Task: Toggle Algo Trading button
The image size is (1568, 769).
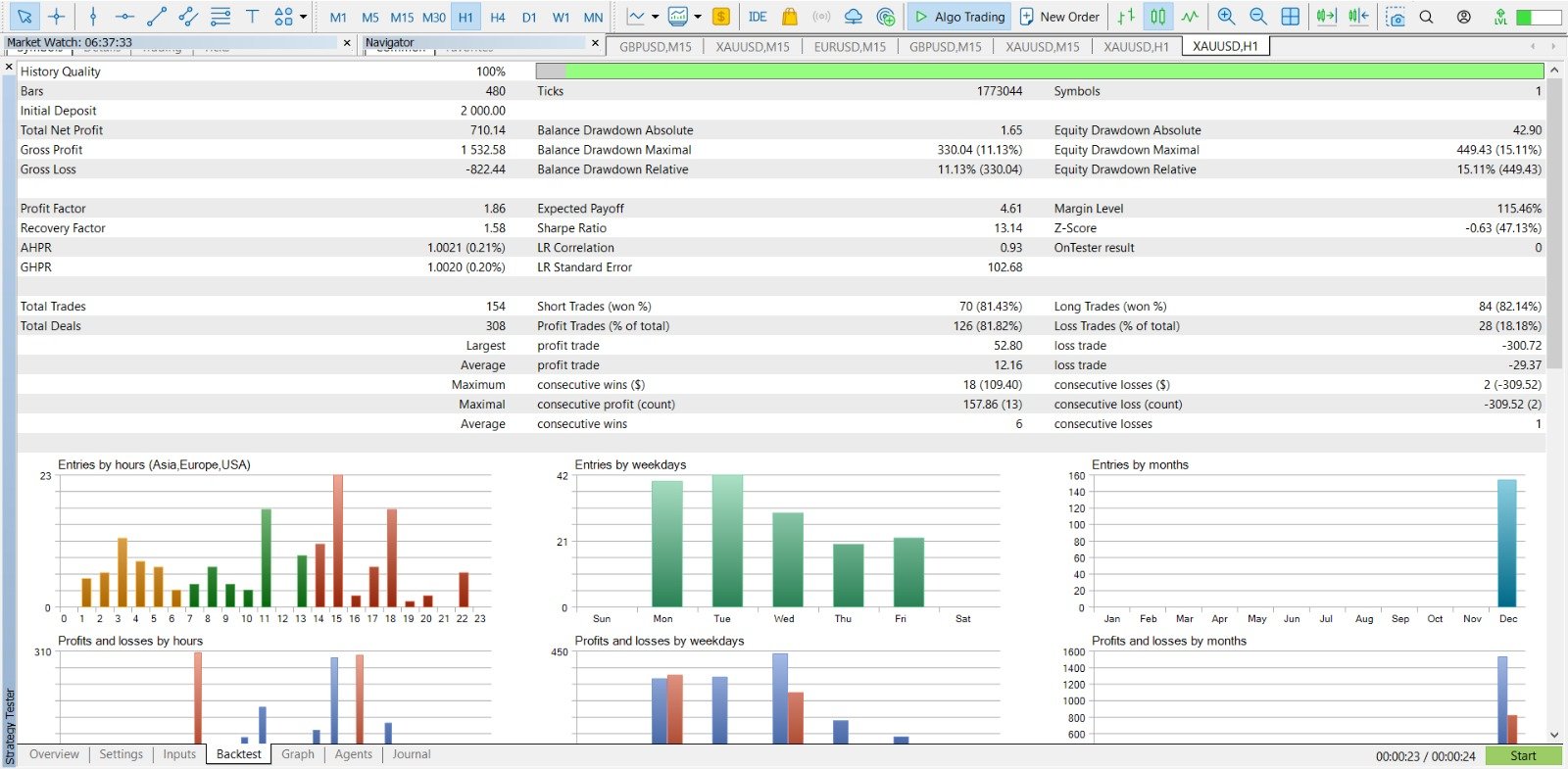Action: click(959, 17)
